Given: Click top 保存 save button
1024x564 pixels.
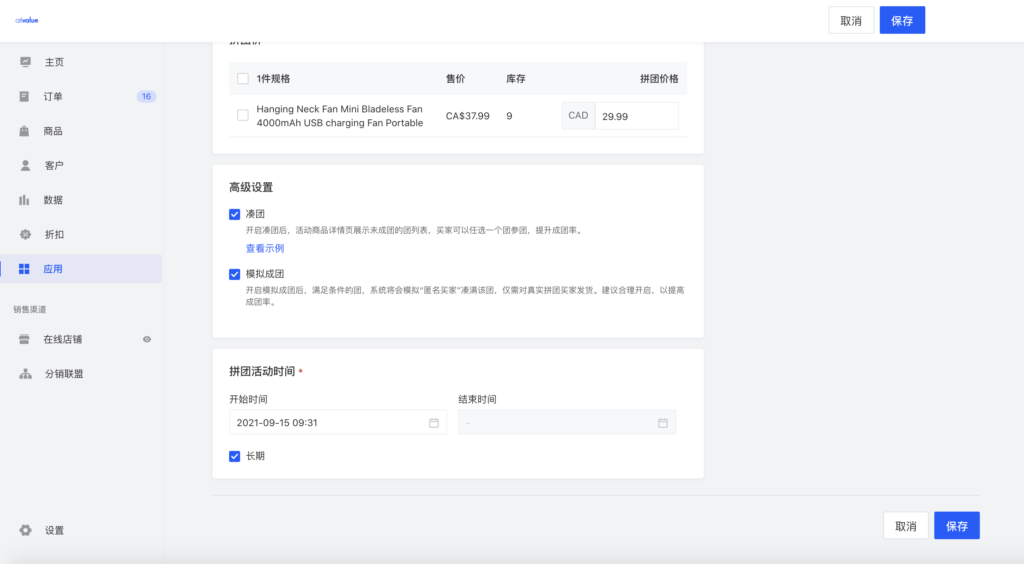Looking at the screenshot, I should pos(902,20).
